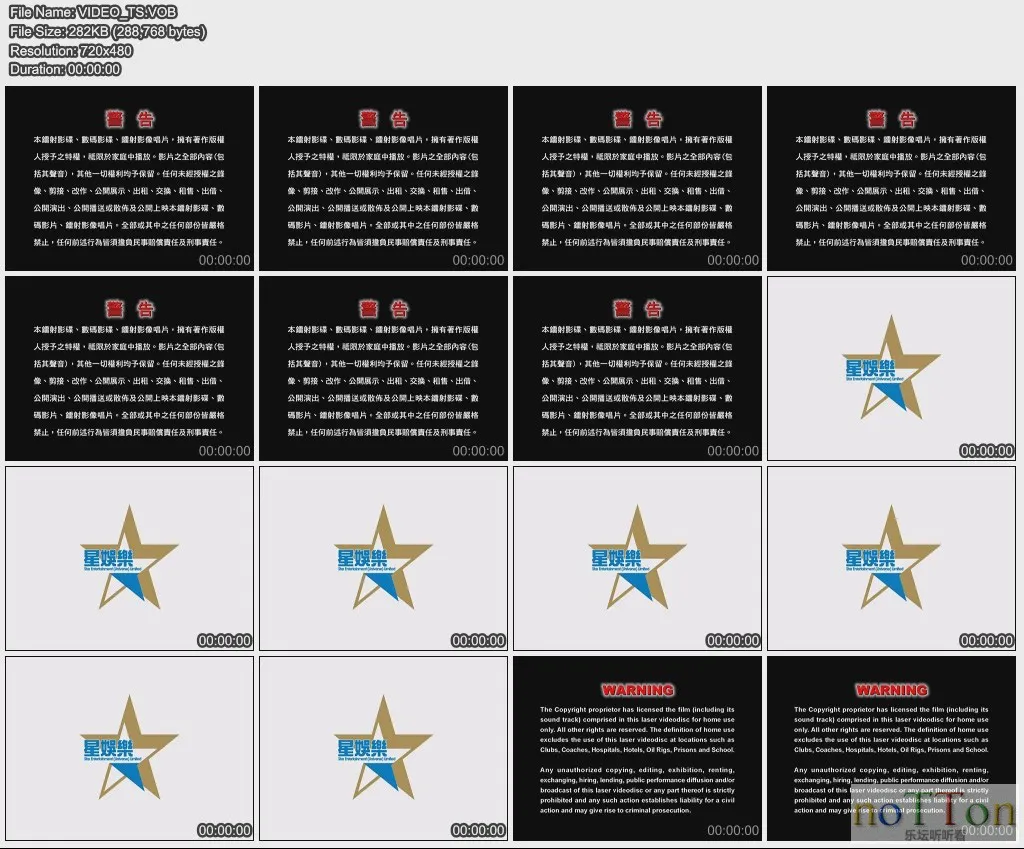Open the second star thumbnail in the bottom row
The width and height of the screenshot is (1024, 849).
(x=383, y=749)
